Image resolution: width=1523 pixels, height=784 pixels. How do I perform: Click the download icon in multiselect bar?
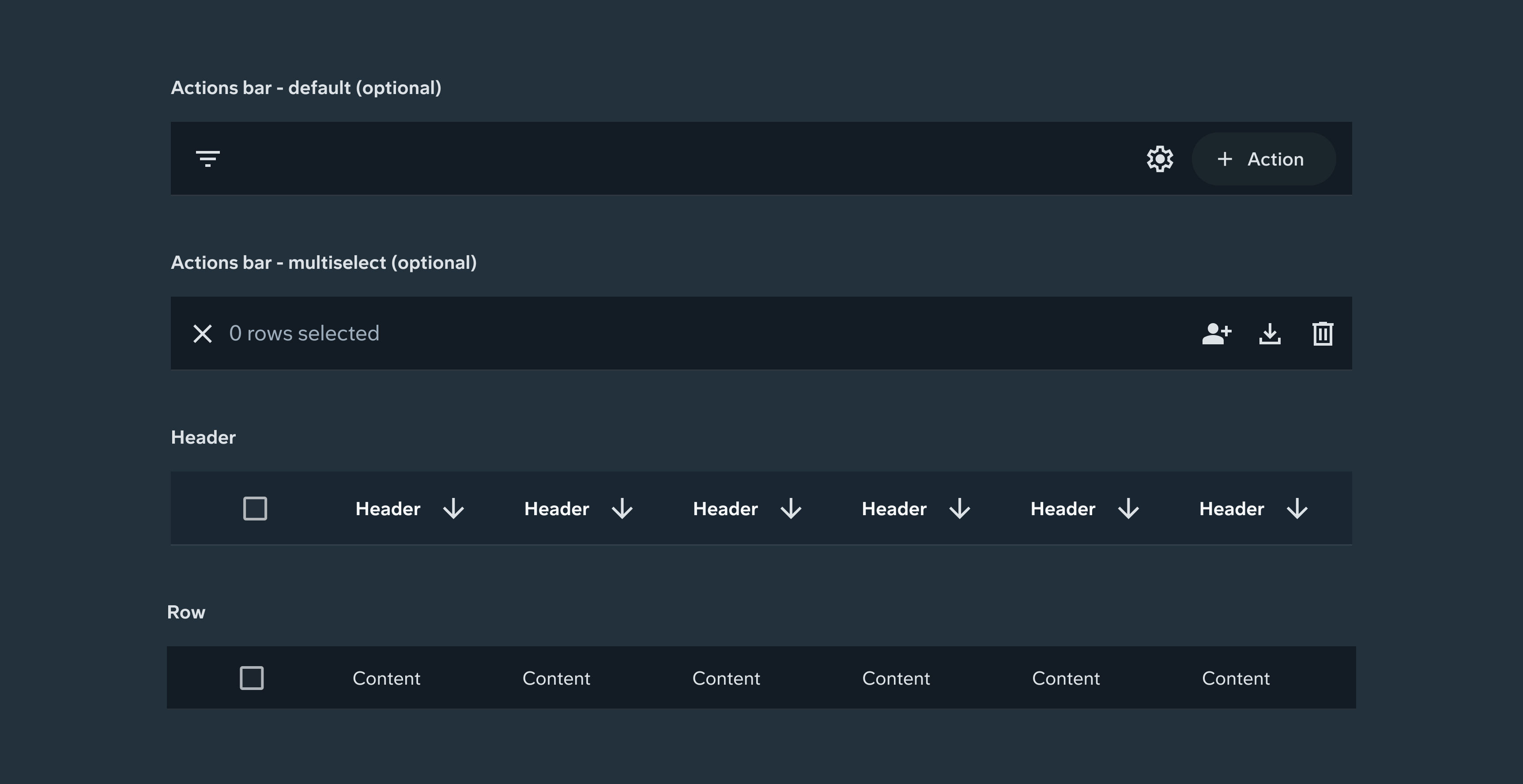coord(1269,333)
